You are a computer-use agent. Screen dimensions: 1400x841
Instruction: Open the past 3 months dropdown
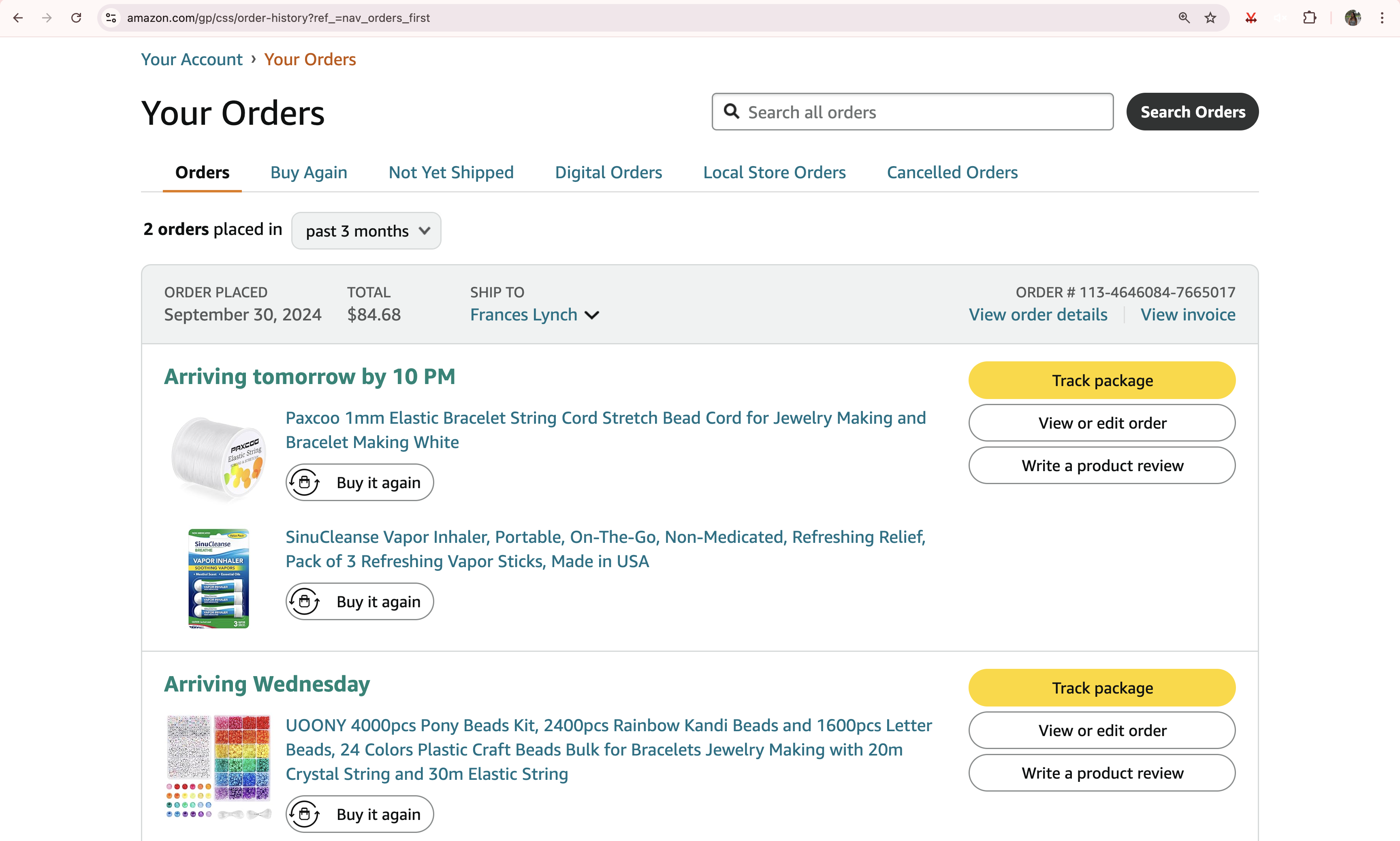[366, 231]
